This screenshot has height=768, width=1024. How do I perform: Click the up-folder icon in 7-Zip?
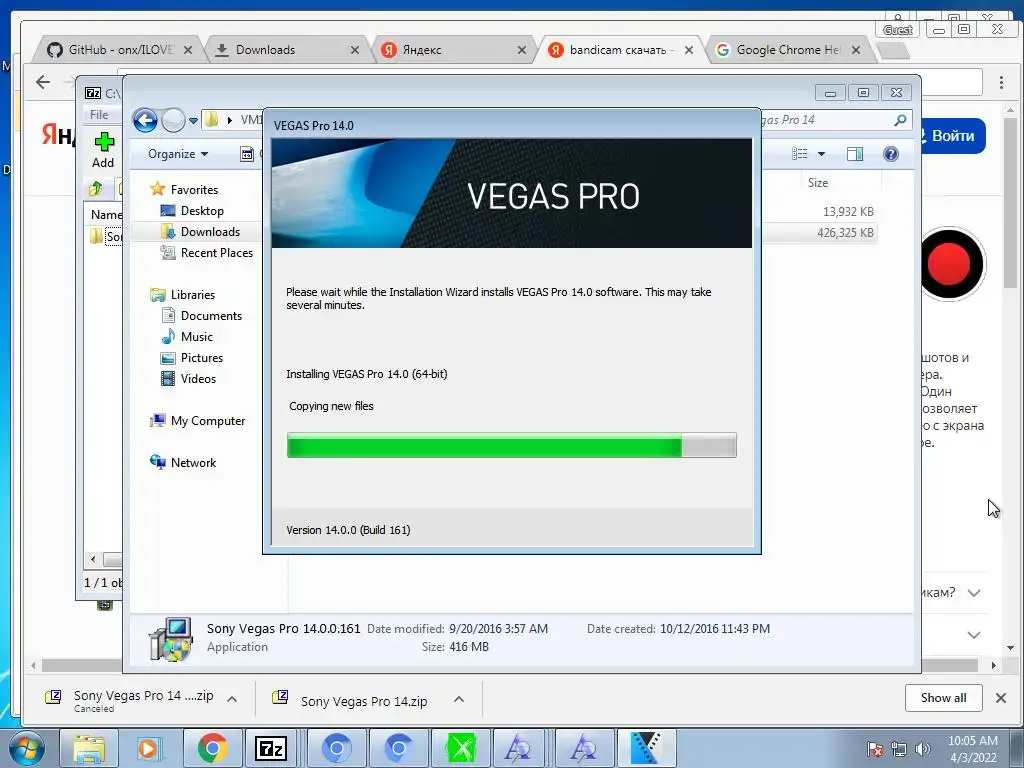[96, 189]
